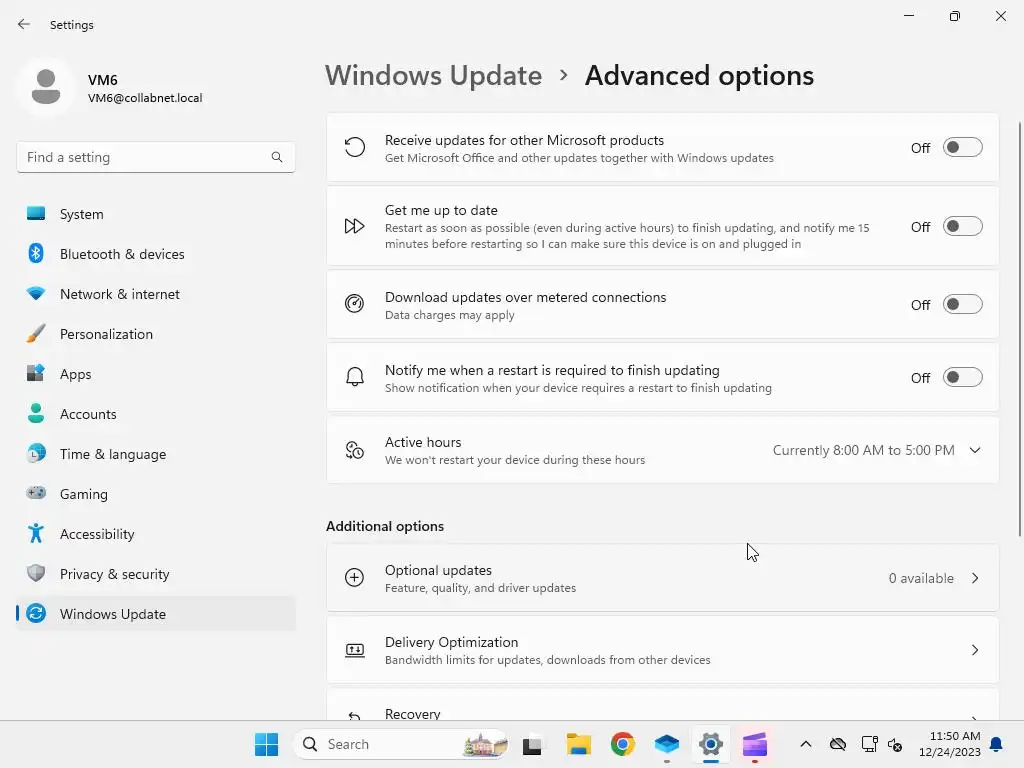Click the Privacy & security shield icon
This screenshot has width=1024, height=768.
(x=36, y=573)
